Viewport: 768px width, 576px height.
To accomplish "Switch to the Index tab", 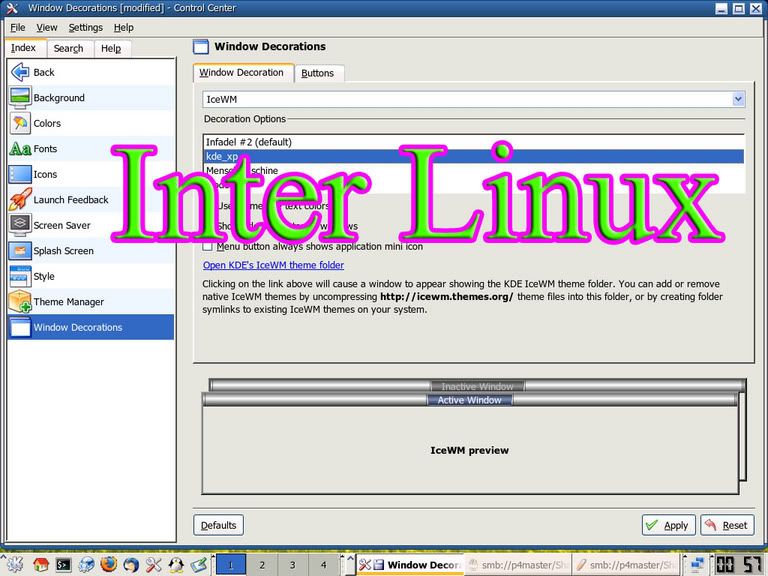I will (x=24, y=48).
